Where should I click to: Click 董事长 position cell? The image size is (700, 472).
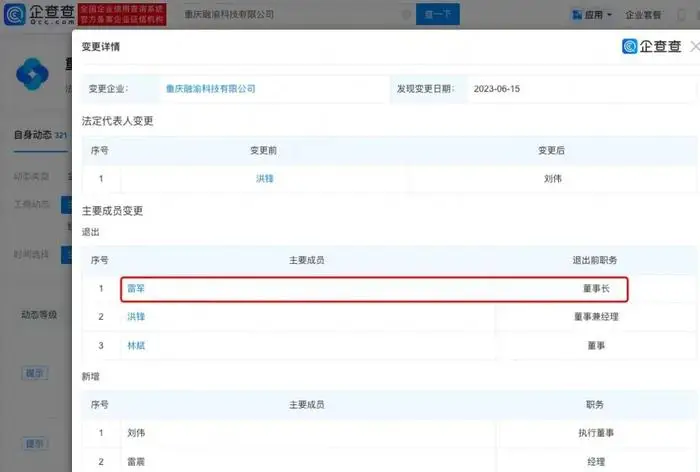click(x=596, y=288)
